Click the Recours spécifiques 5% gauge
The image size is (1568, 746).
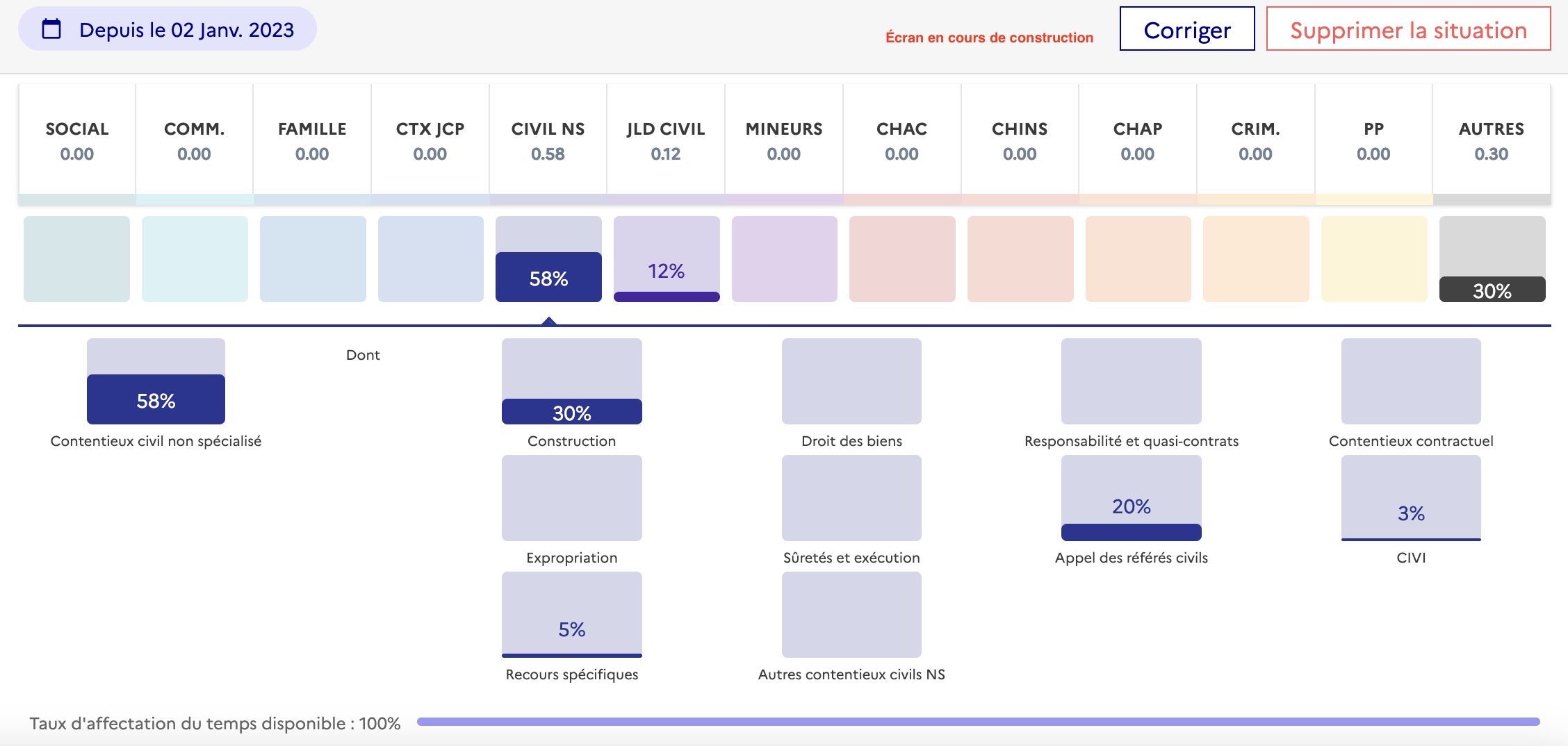pyautogui.click(x=571, y=615)
